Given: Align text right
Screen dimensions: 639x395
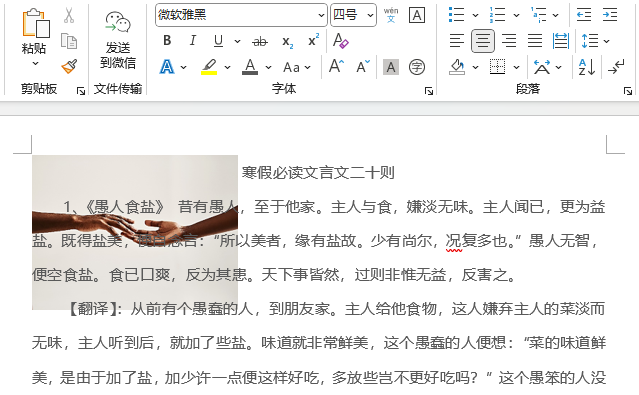Looking at the screenshot, I should [x=509, y=41].
